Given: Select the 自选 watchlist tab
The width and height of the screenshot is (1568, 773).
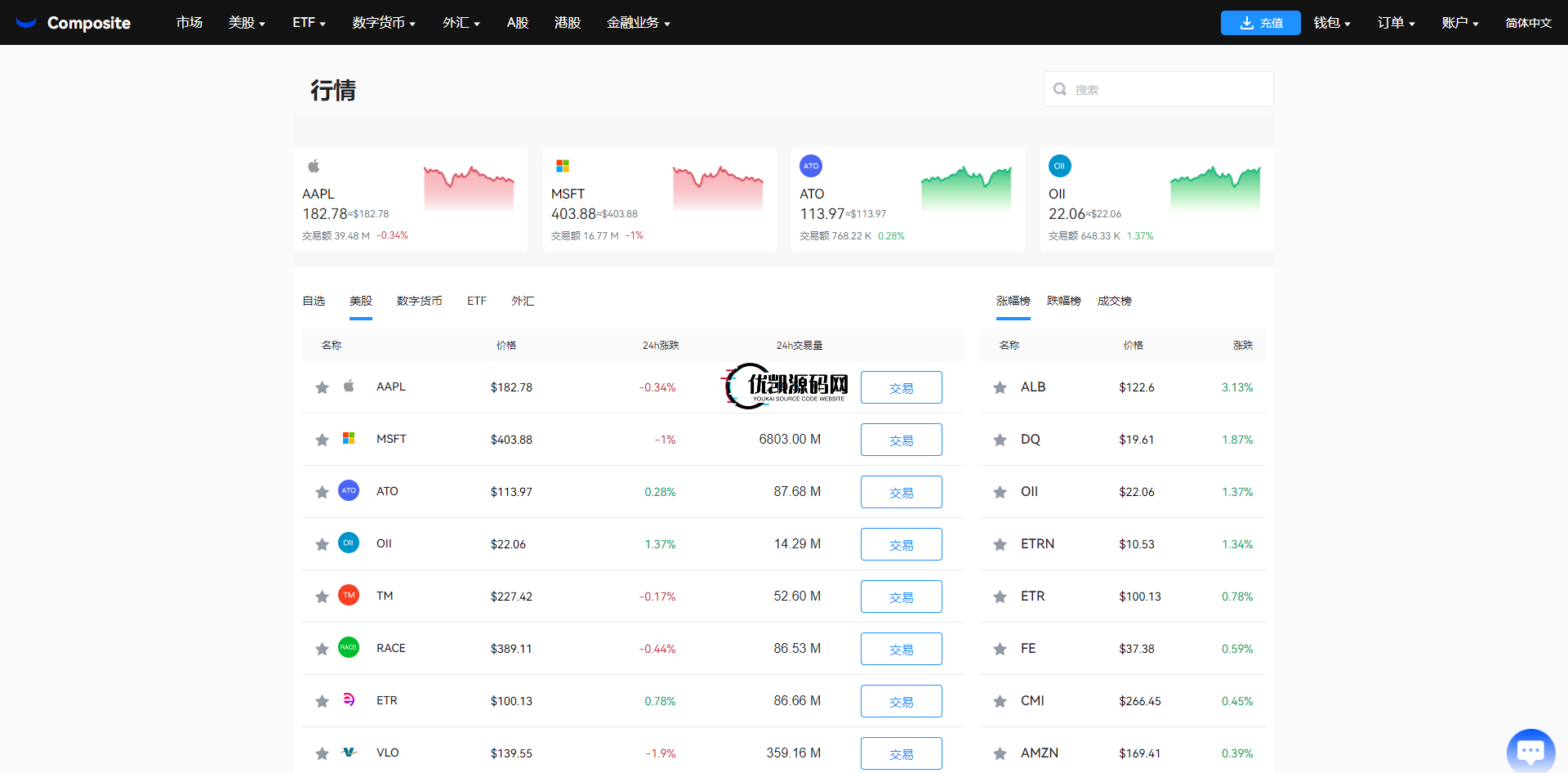Looking at the screenshot, I should coord(314,301).
